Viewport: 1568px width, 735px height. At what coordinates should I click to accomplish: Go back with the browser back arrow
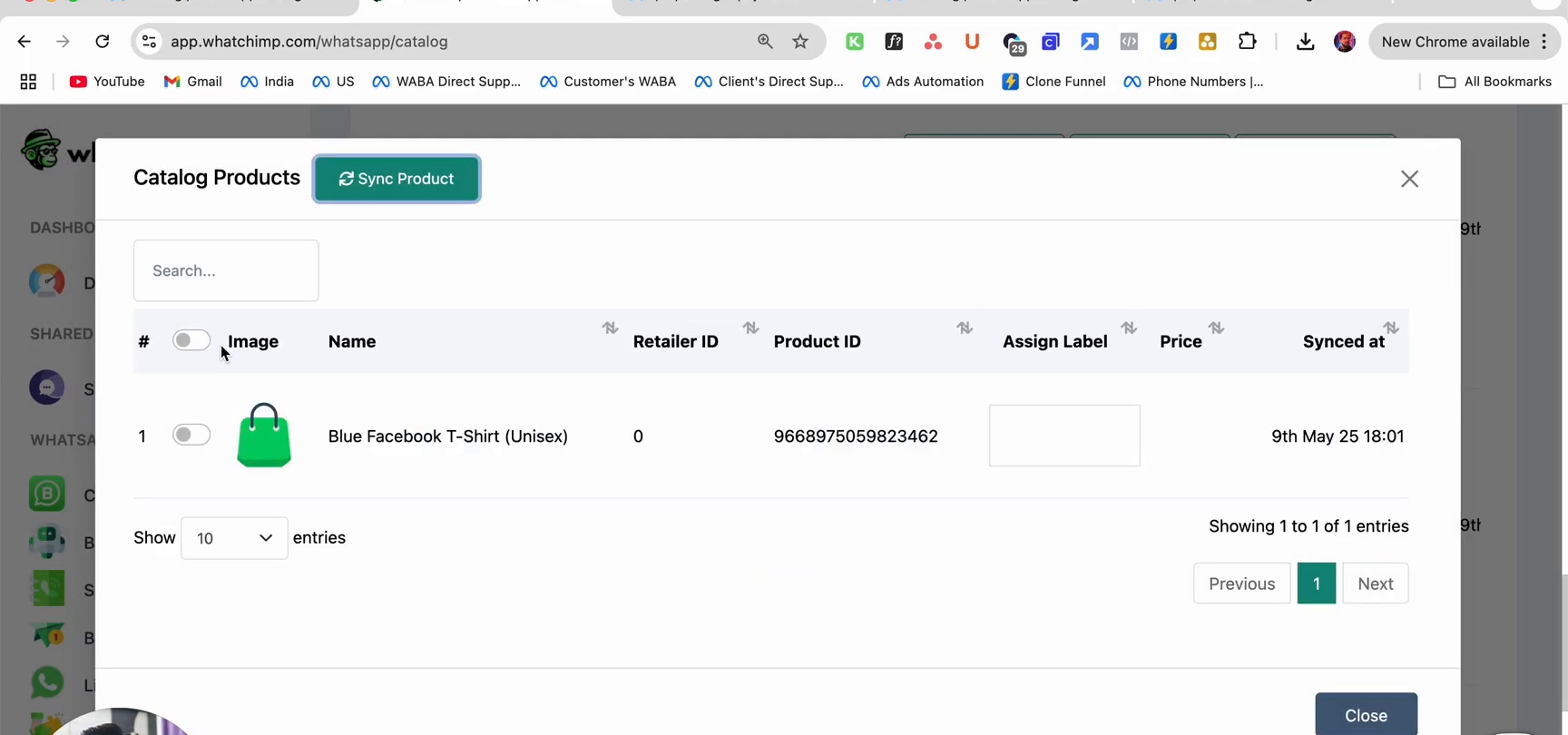click(24, 42)
